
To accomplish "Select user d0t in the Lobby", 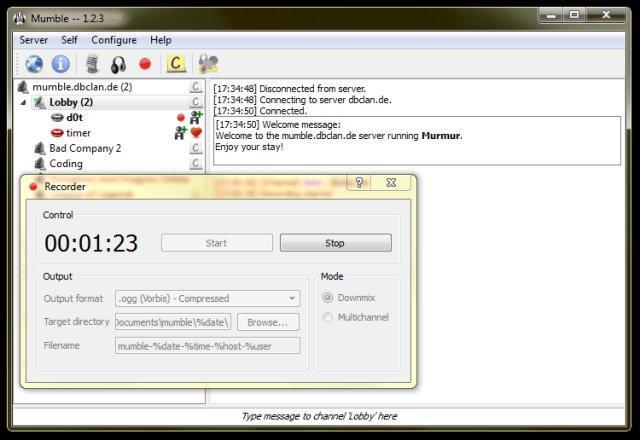I will pos(74,118).
